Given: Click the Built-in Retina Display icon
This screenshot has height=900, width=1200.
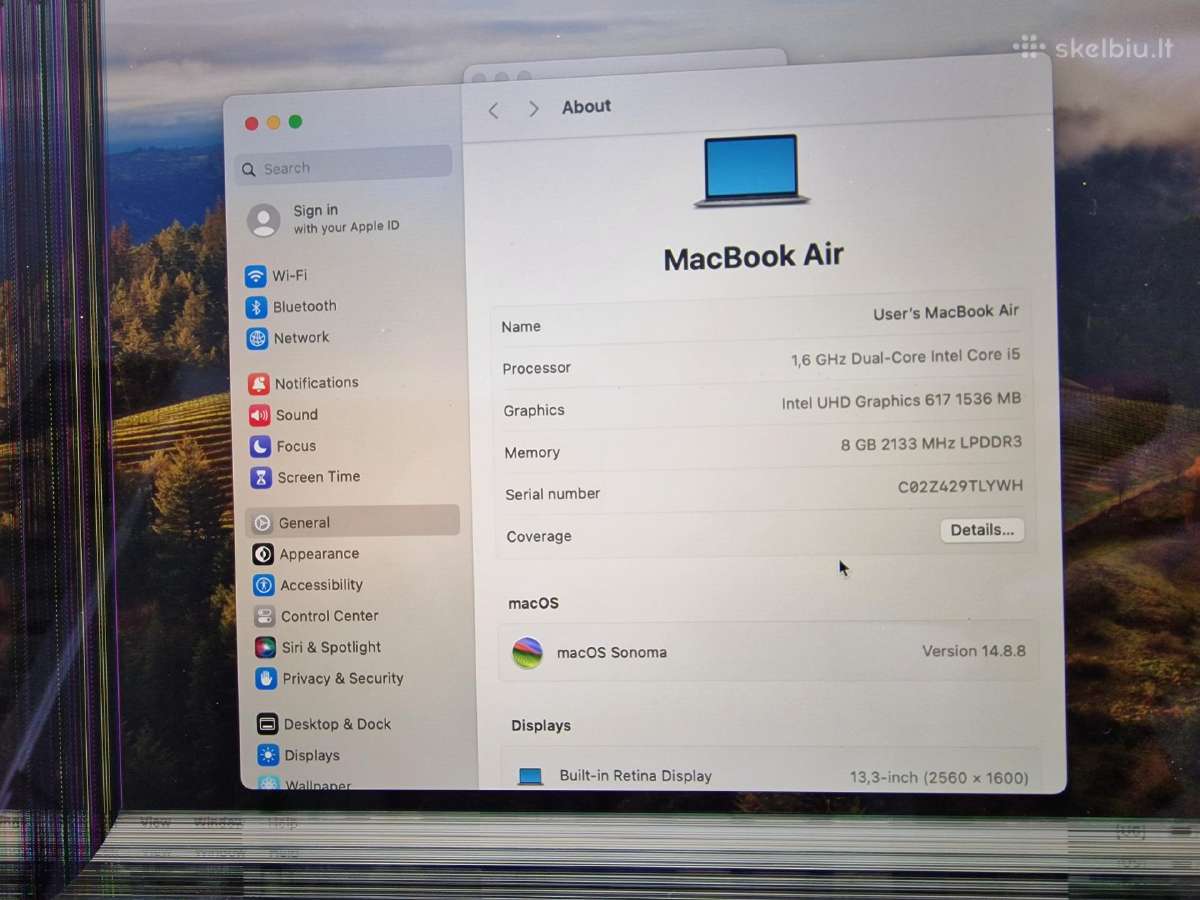Looking at the screenshot, I should [x=530, y=776].
